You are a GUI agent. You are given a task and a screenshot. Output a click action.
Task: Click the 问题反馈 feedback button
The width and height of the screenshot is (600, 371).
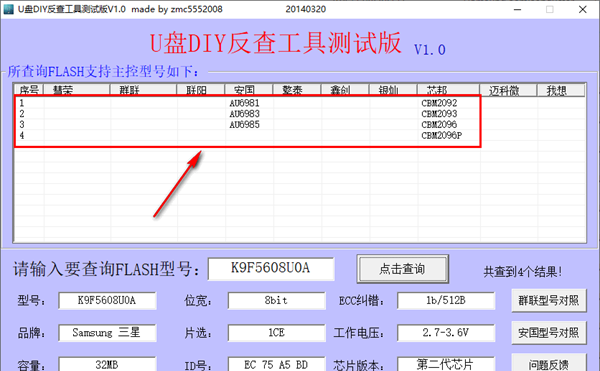[x=549, y=363]
